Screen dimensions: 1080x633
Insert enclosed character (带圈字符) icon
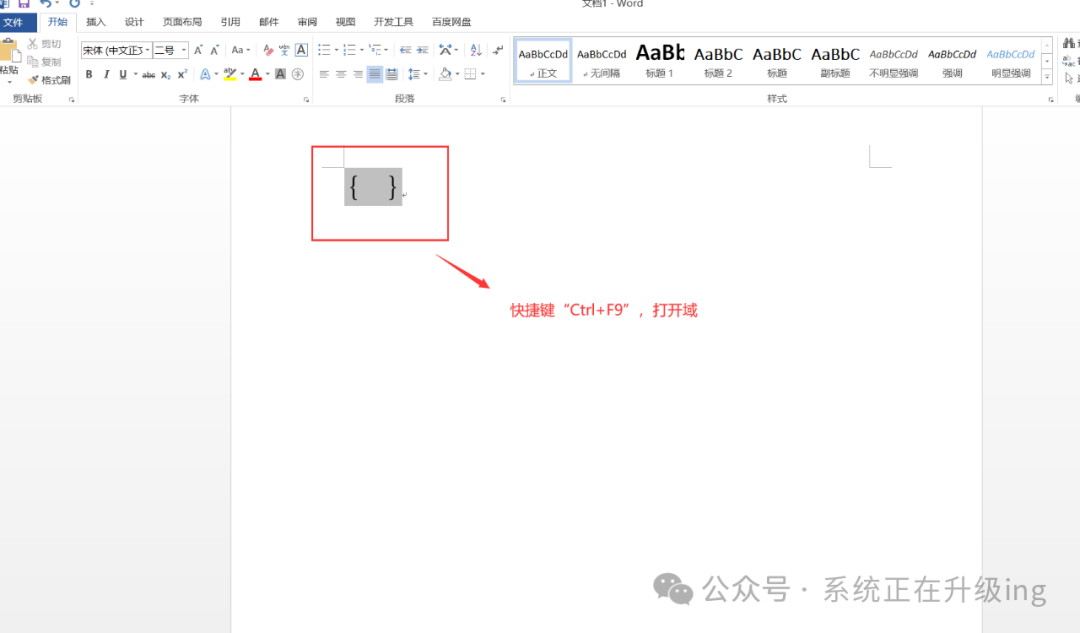pos(298,74)
